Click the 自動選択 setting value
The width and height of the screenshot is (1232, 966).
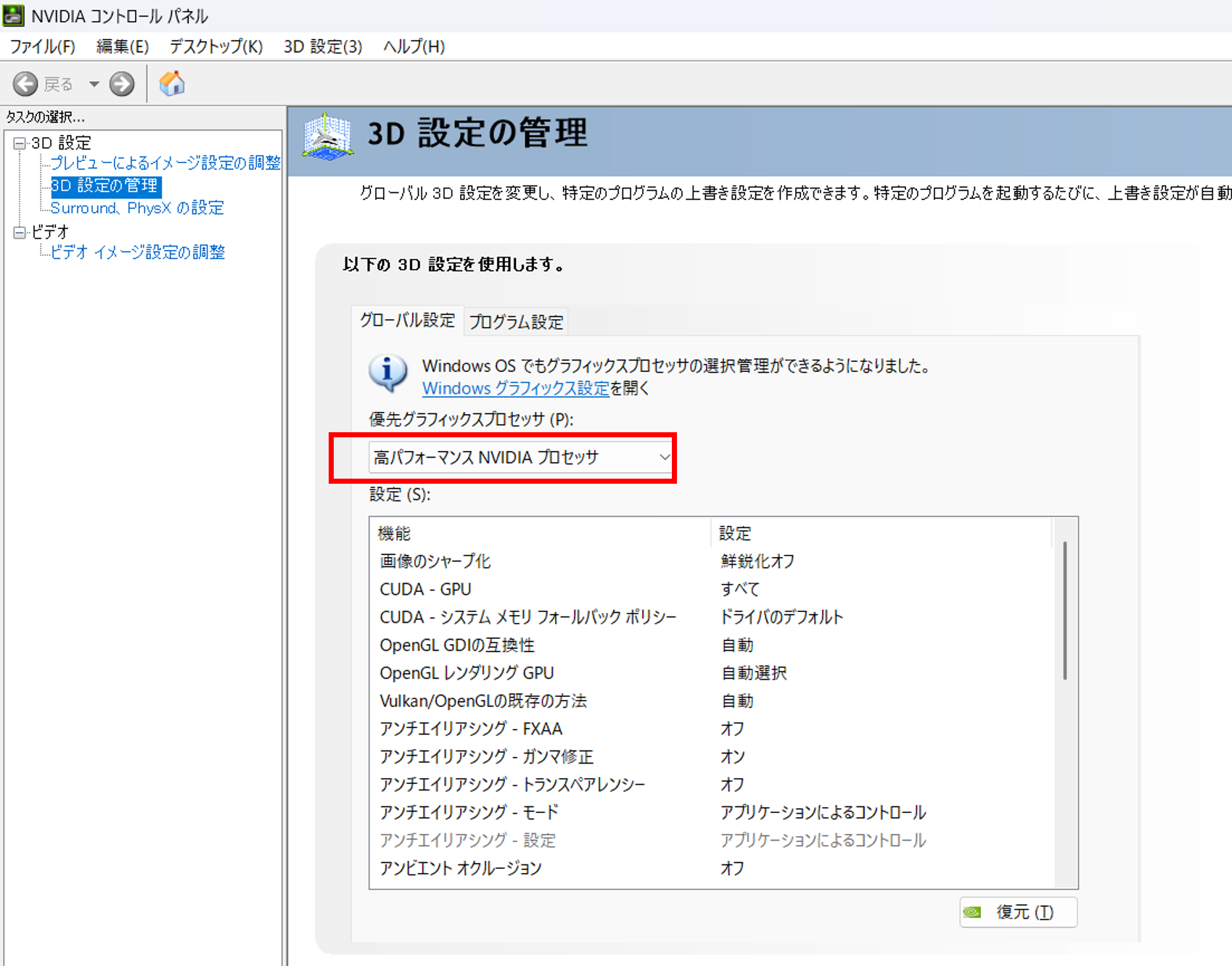[754, 673]
